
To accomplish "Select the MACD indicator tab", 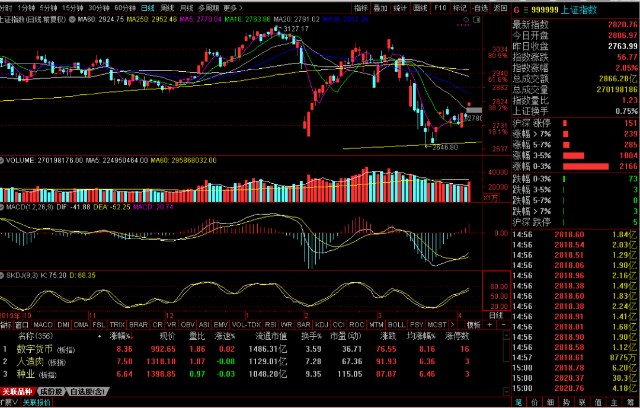I will tap(44, 325).
